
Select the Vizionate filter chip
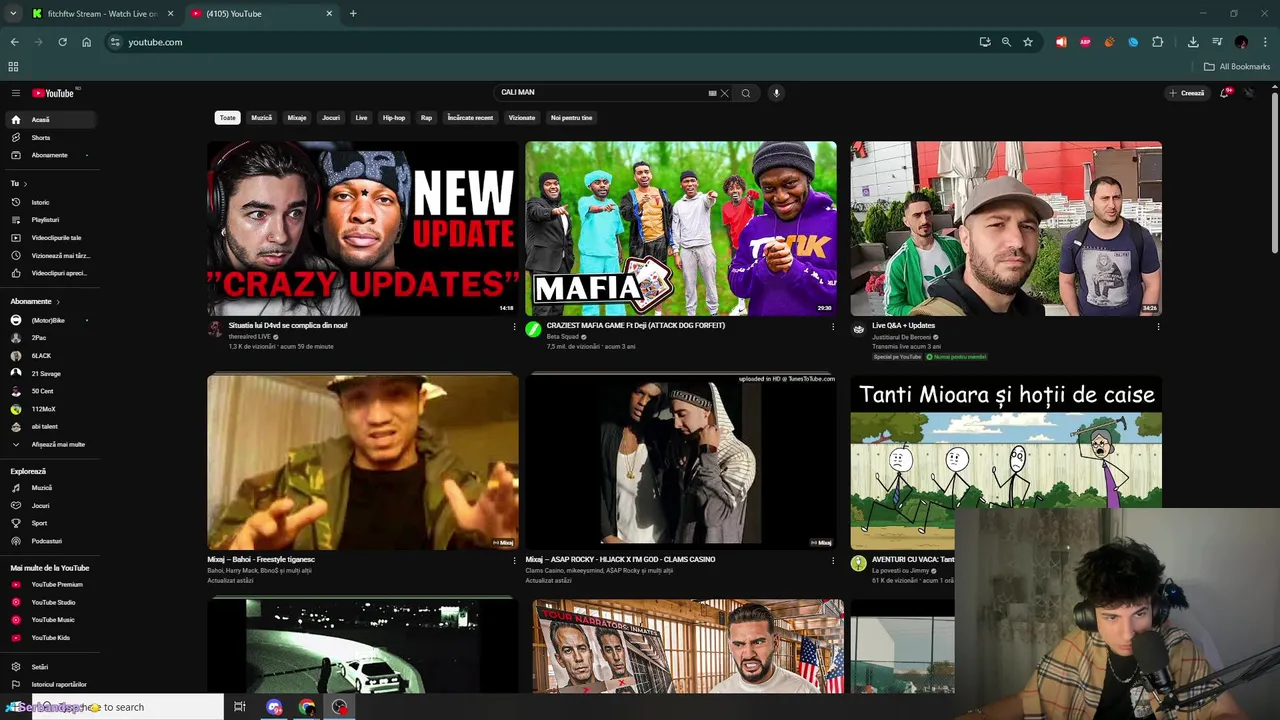pyautogui.click(x=522, y=118)
